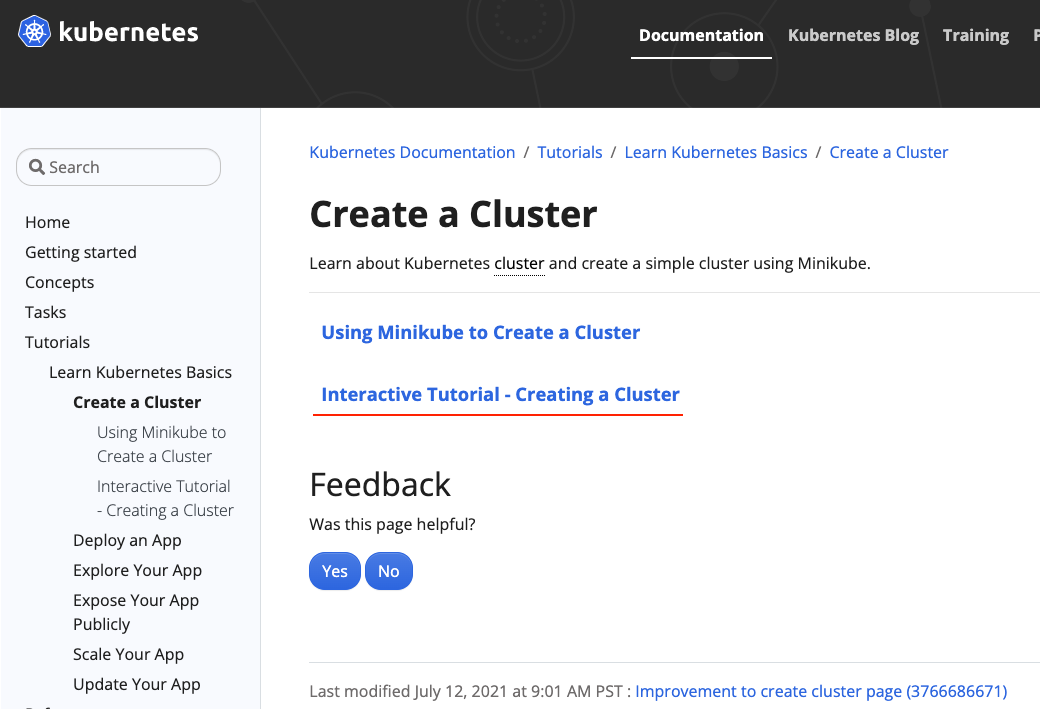Collapse Tutorials section in sidebar
The height and width of the screenshot is (709, 1040).
coord(57,342)
